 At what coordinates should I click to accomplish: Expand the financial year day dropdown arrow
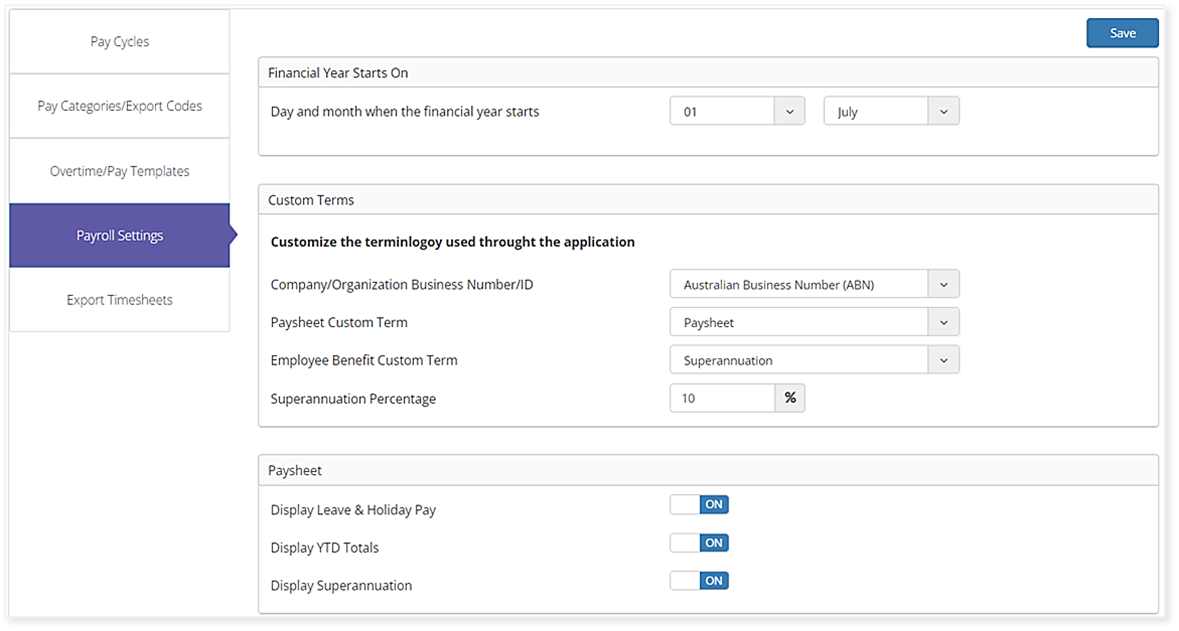click(x=789, y=112)
